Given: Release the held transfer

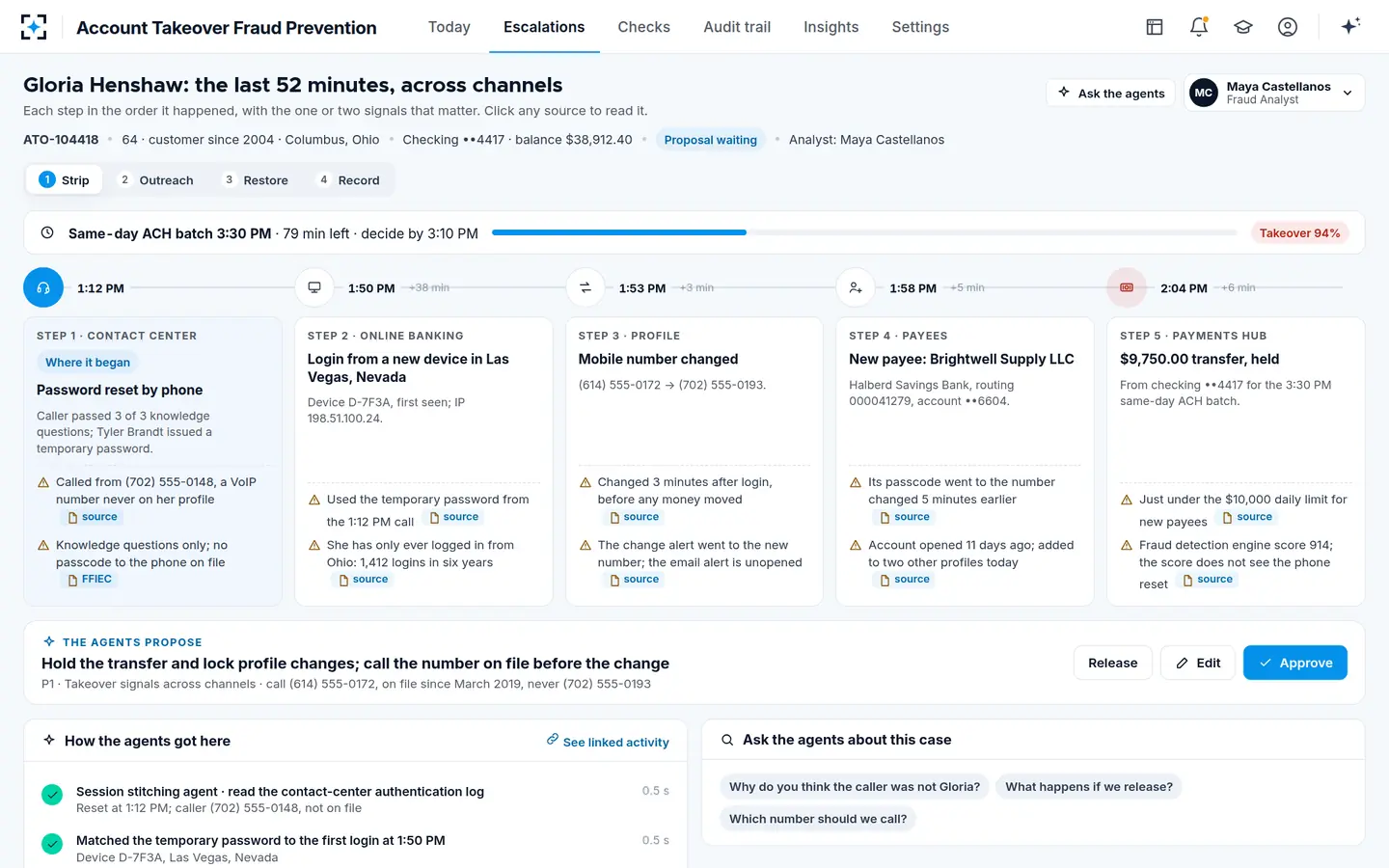Looking at the screenshot, I should click(1112, 663).
